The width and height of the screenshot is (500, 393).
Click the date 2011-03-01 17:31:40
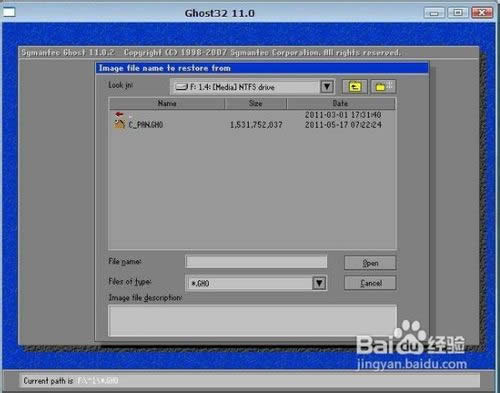tap(343, 115)
